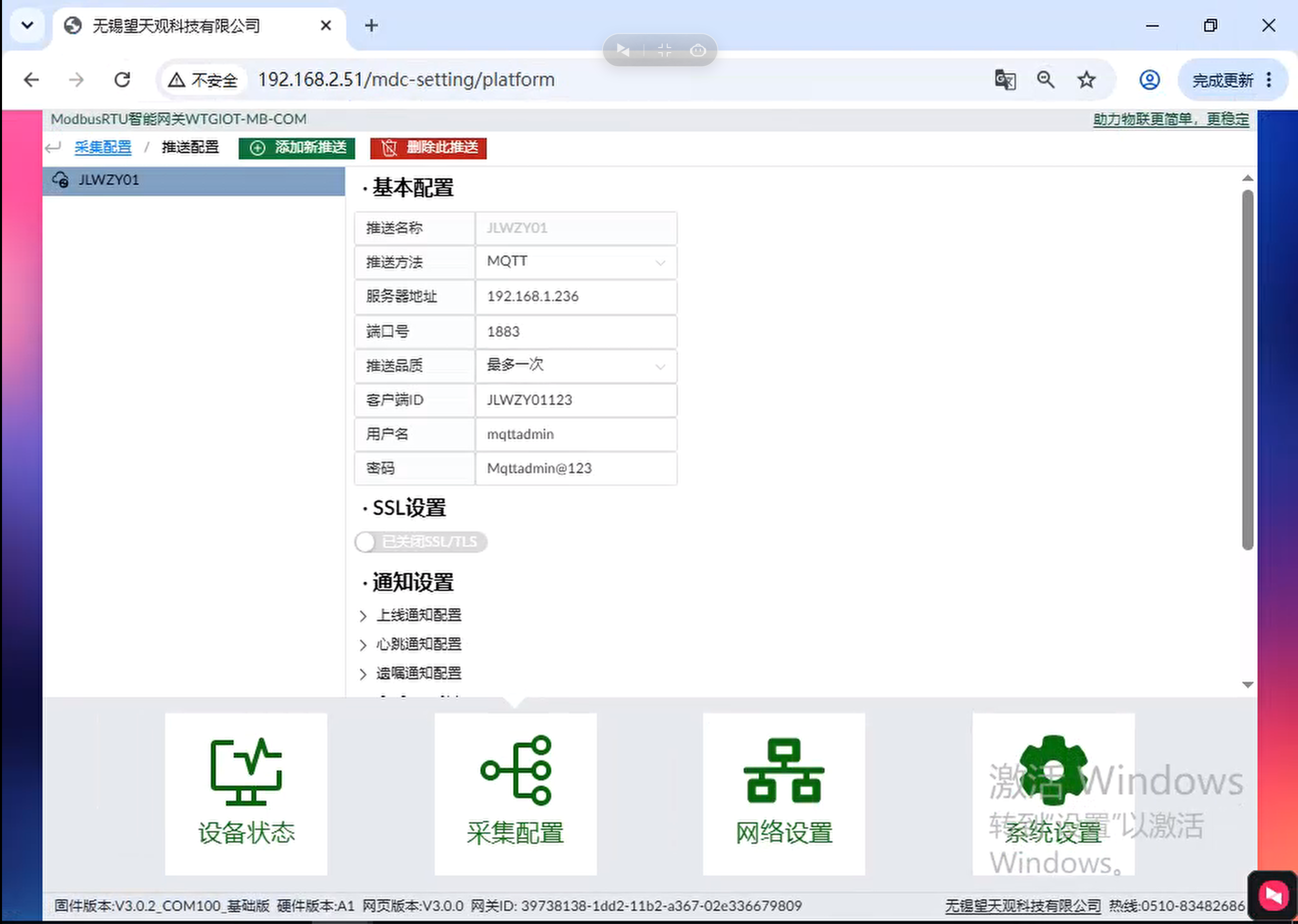Click the zoom magnifier icon in address bar
This screenshot has width=1298, height=924.
coord(1046,79)
